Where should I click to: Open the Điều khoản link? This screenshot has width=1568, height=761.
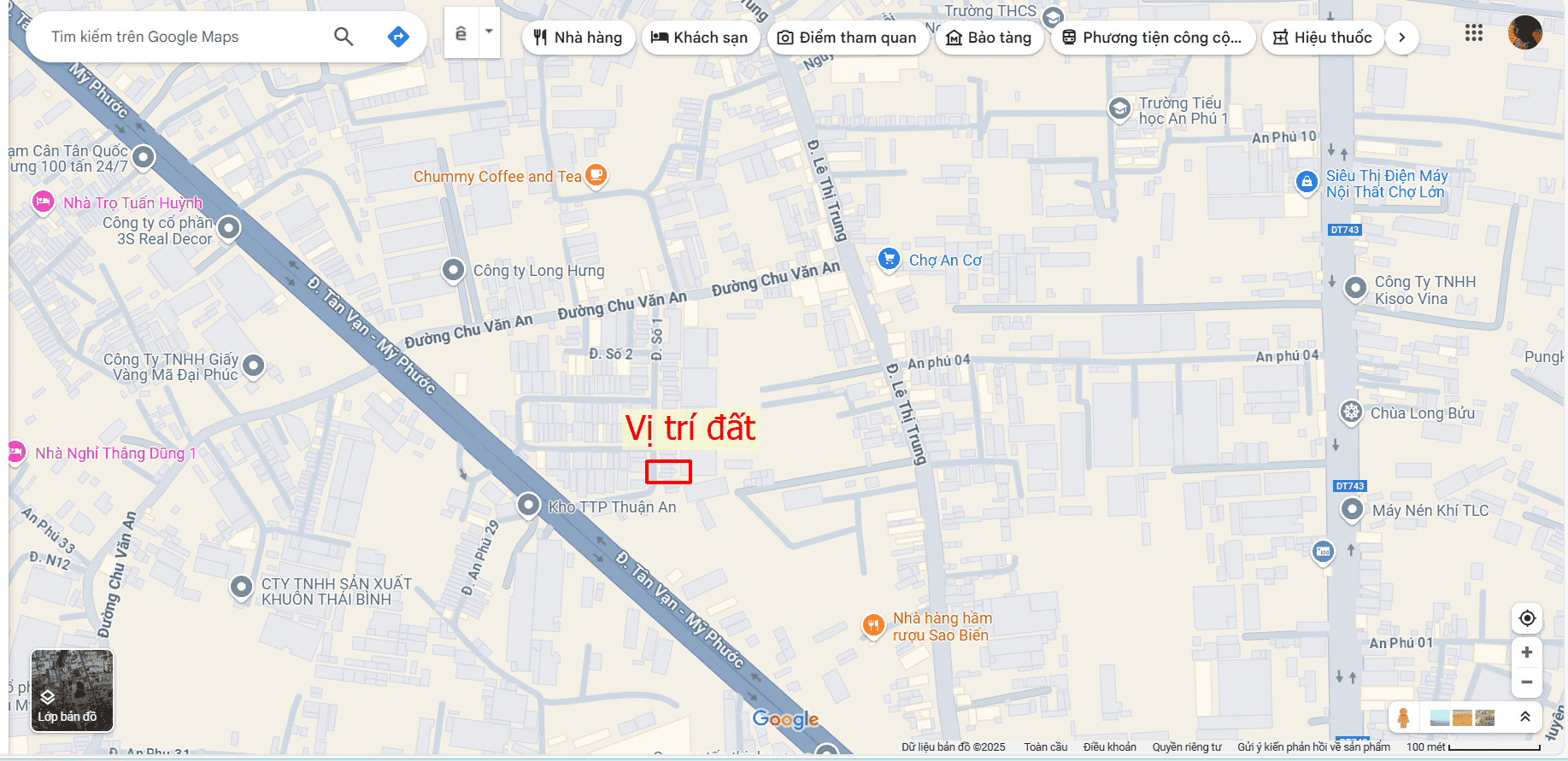coord(1110,747)
